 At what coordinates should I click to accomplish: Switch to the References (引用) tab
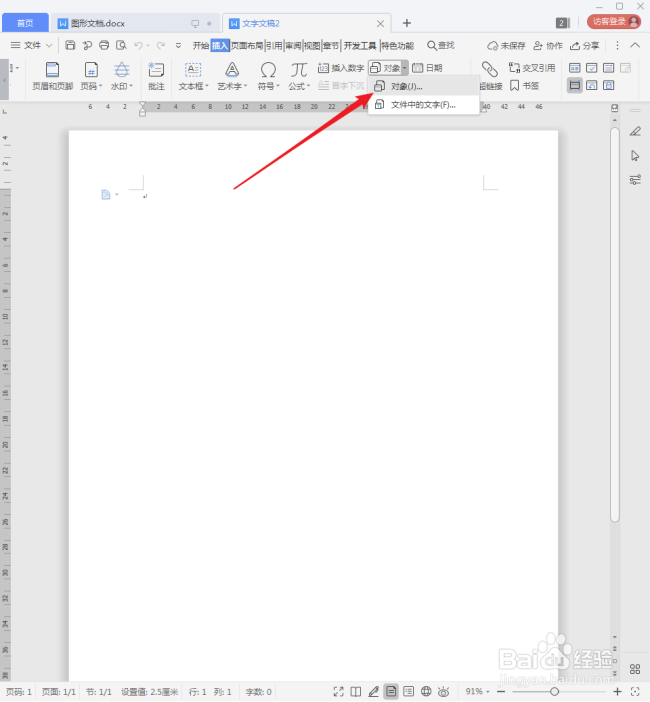click(x=274, y=45)
